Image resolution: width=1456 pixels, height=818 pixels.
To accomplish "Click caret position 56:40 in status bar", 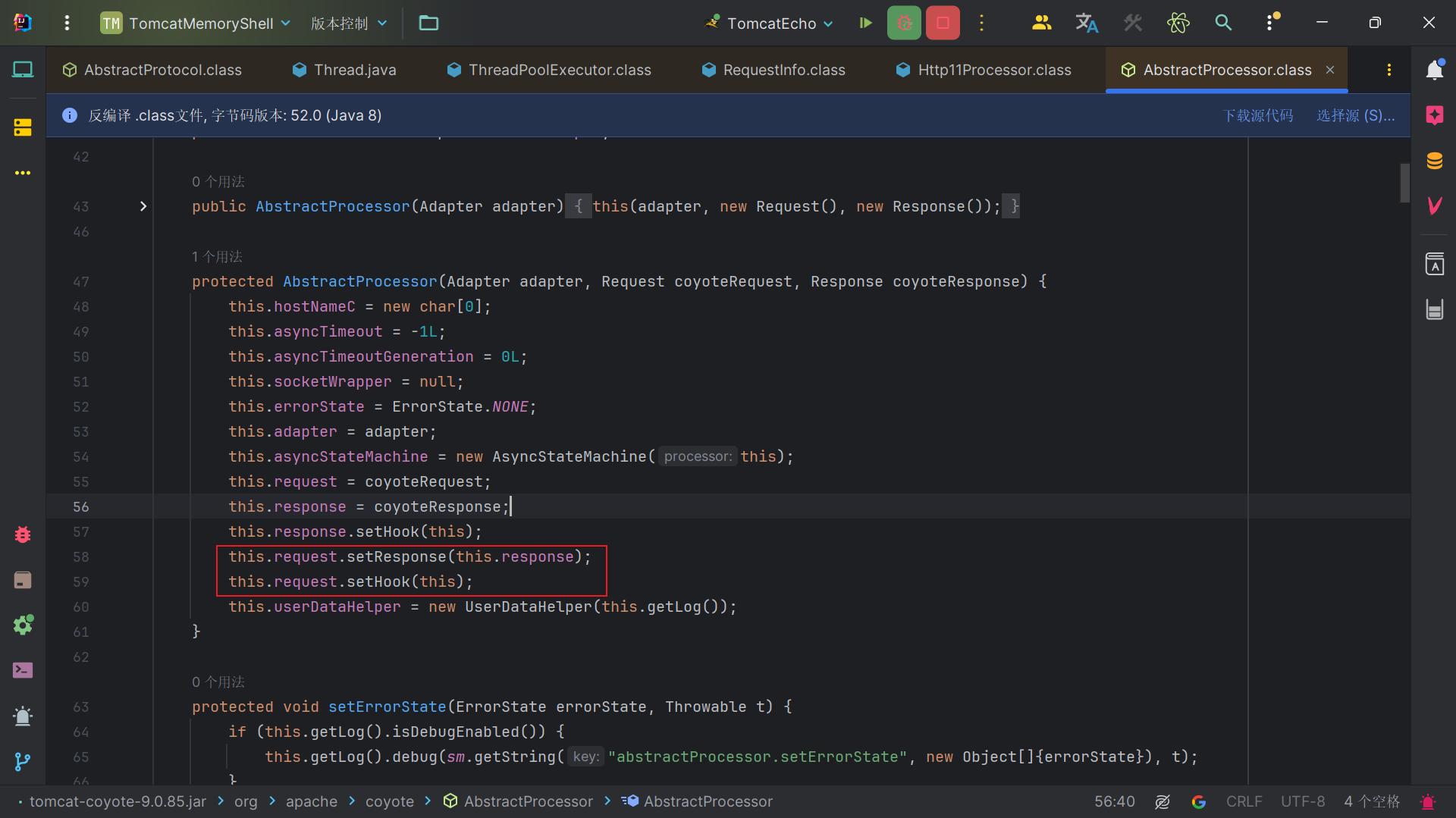I will click(1114, 801).
